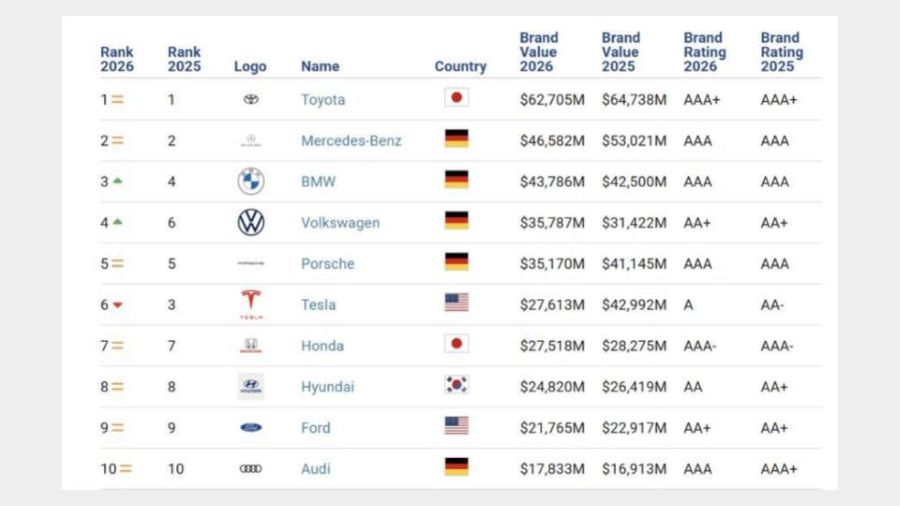Click the Toyota logo icon
Image resolution: width=900 pixels, height=506 pixels.
251,99
